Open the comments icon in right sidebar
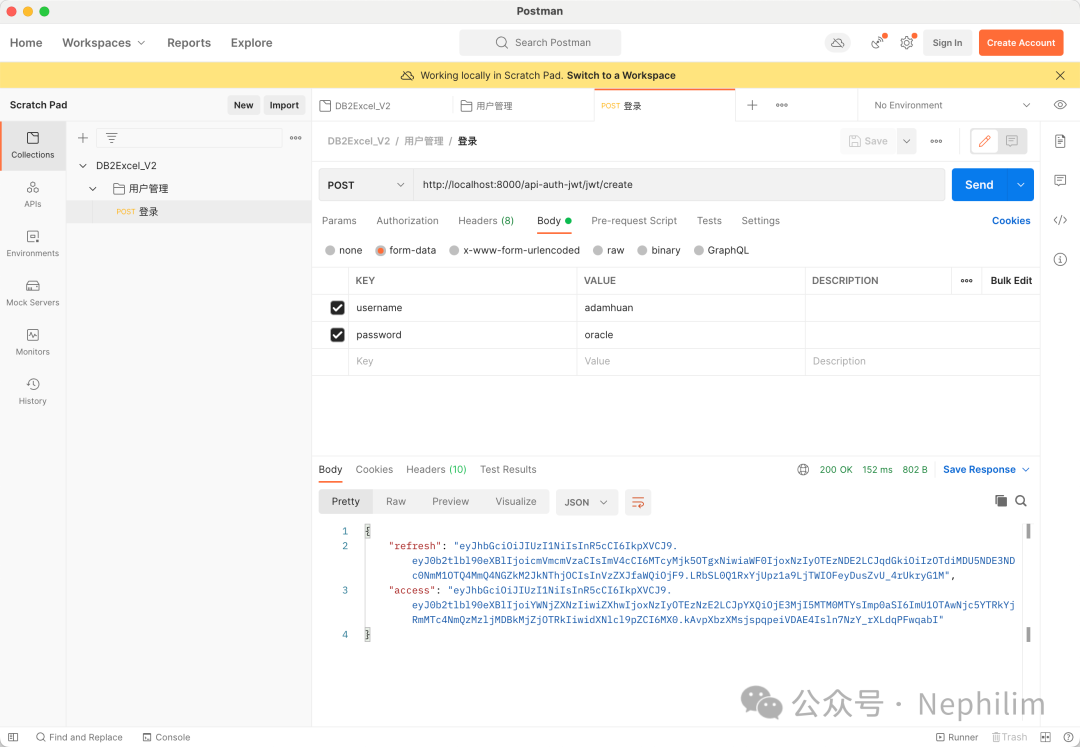The image size is (1080, 747). pyautogui.click(x=1060, y=180)
